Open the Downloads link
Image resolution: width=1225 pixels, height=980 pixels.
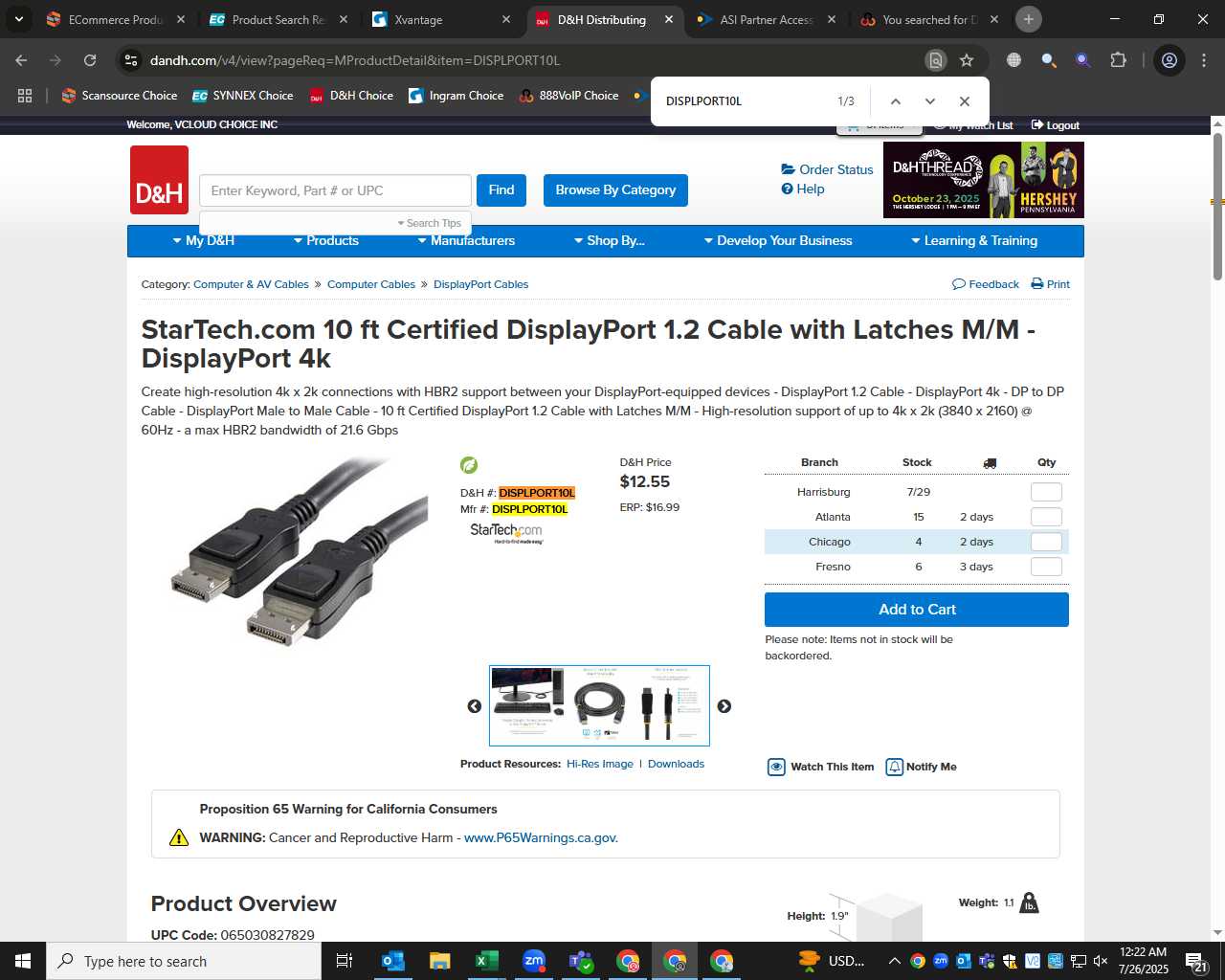676,764
